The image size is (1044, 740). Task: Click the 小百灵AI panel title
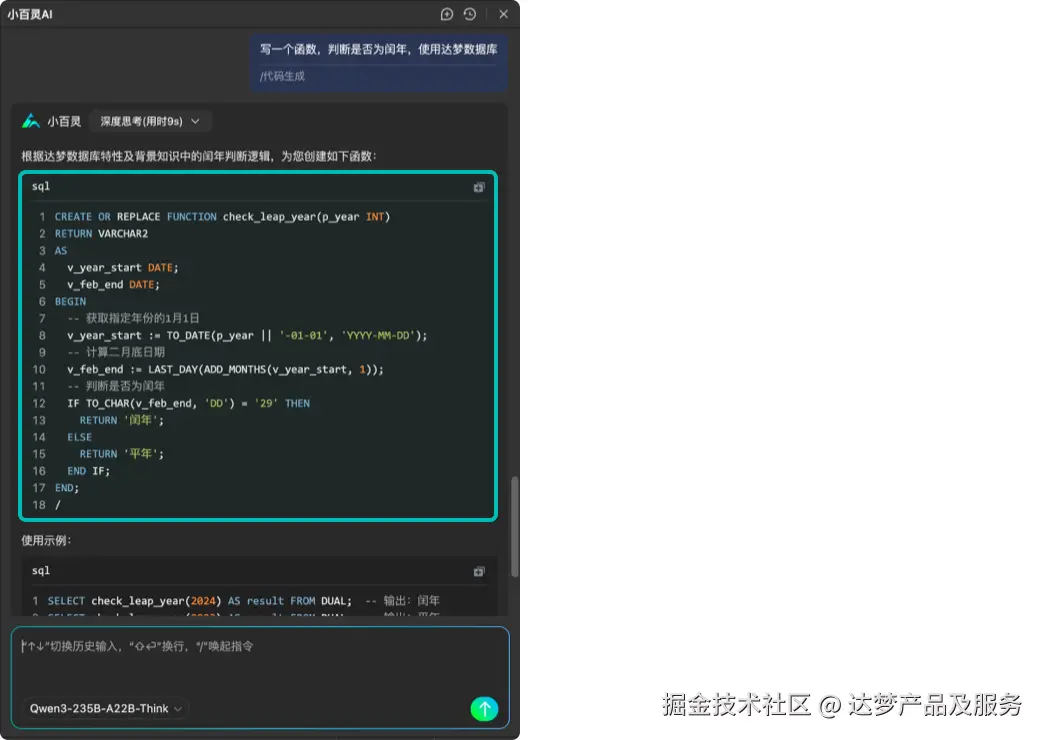(x=30, y=14)
